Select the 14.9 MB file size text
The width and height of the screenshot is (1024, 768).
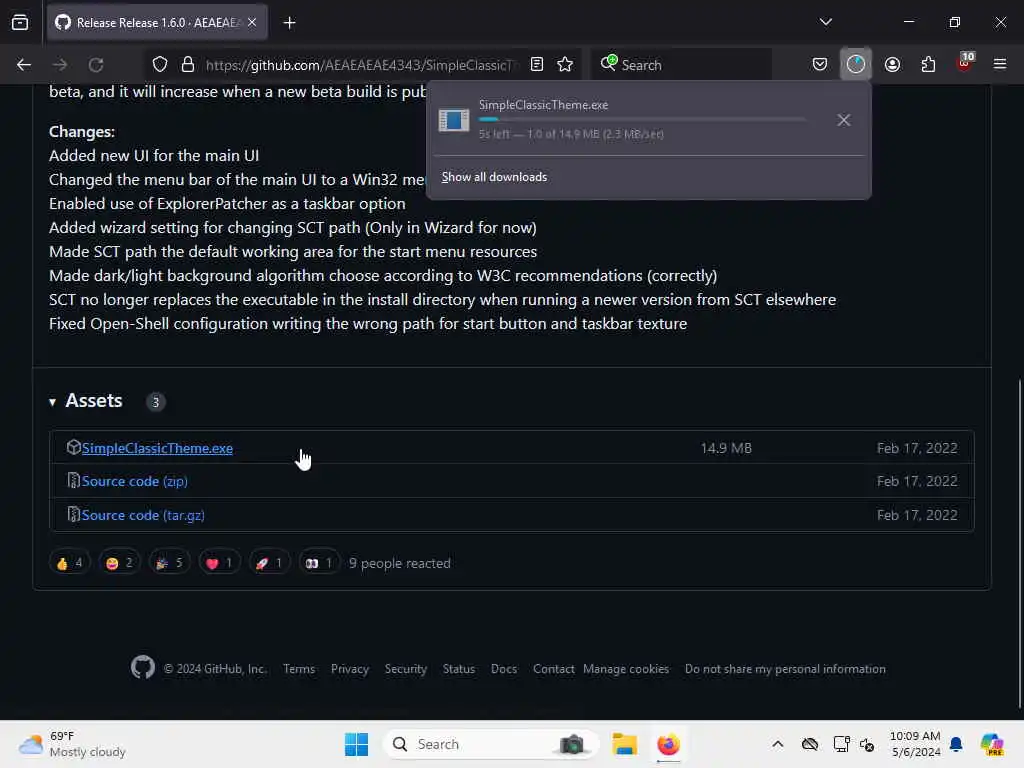coord(726,448)
